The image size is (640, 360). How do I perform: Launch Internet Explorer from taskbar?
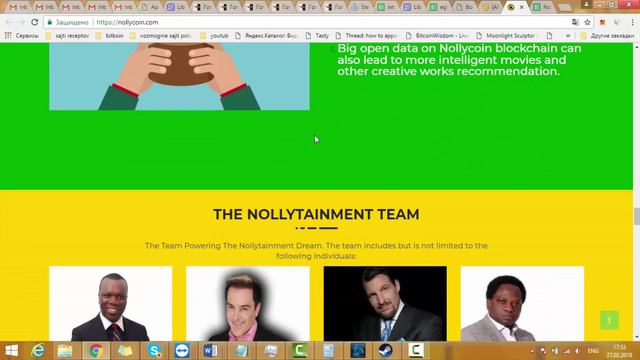tap(38, 351)
